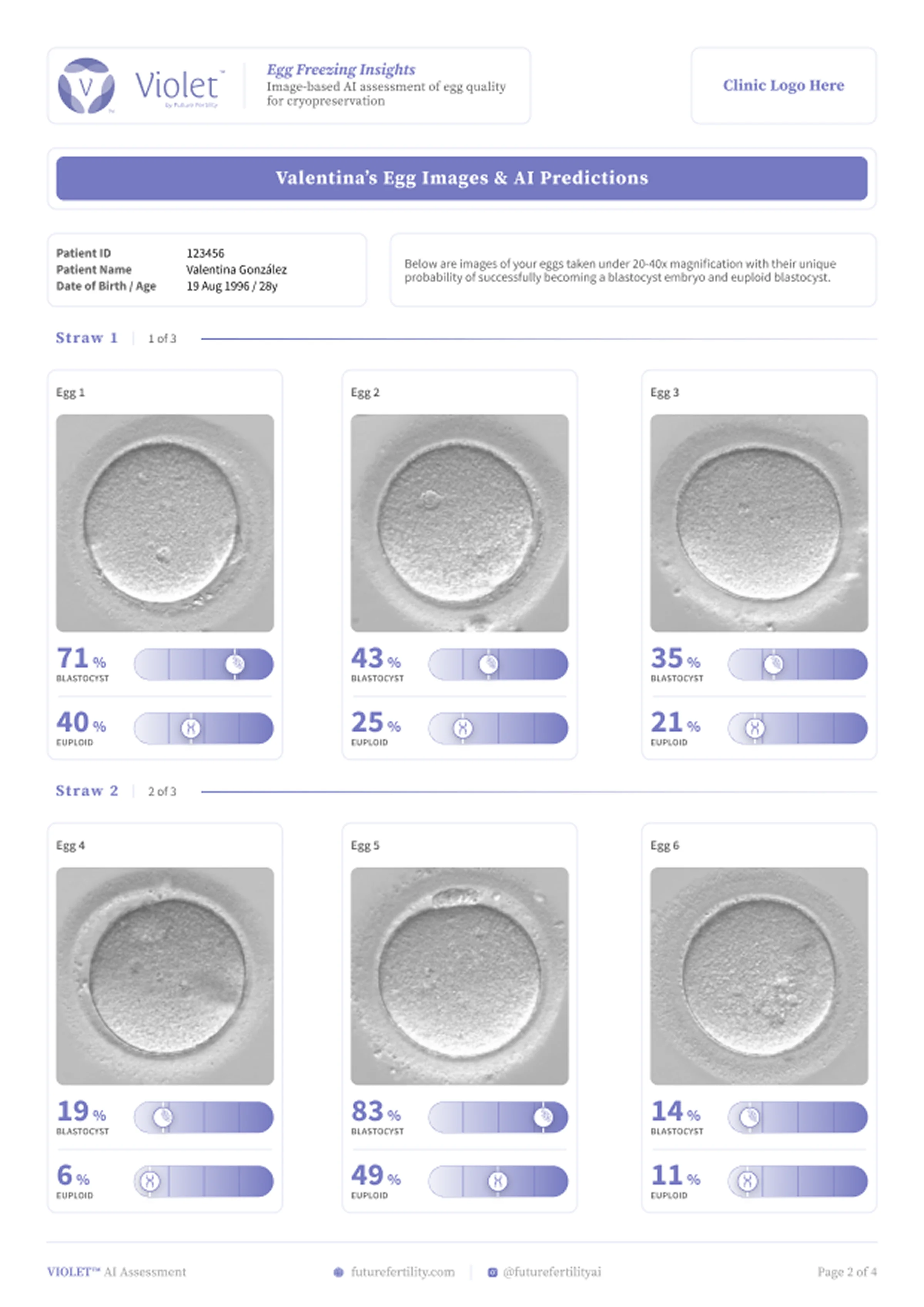Click the Egg 5 blastocyst marker at 83%
The image size is (924, 1307).
point(543,1116)
